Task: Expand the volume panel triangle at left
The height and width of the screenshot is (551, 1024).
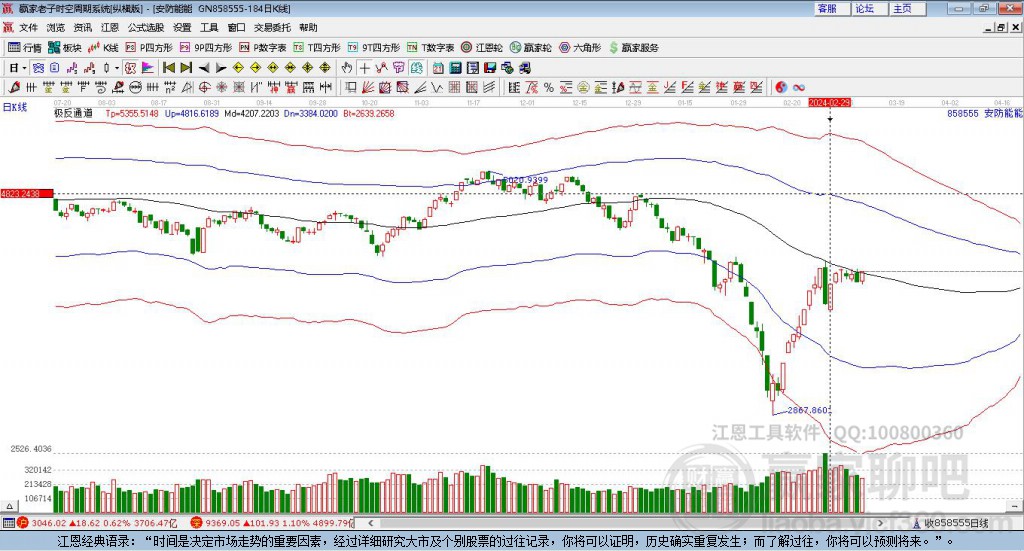Action: (x=9, y=506)
